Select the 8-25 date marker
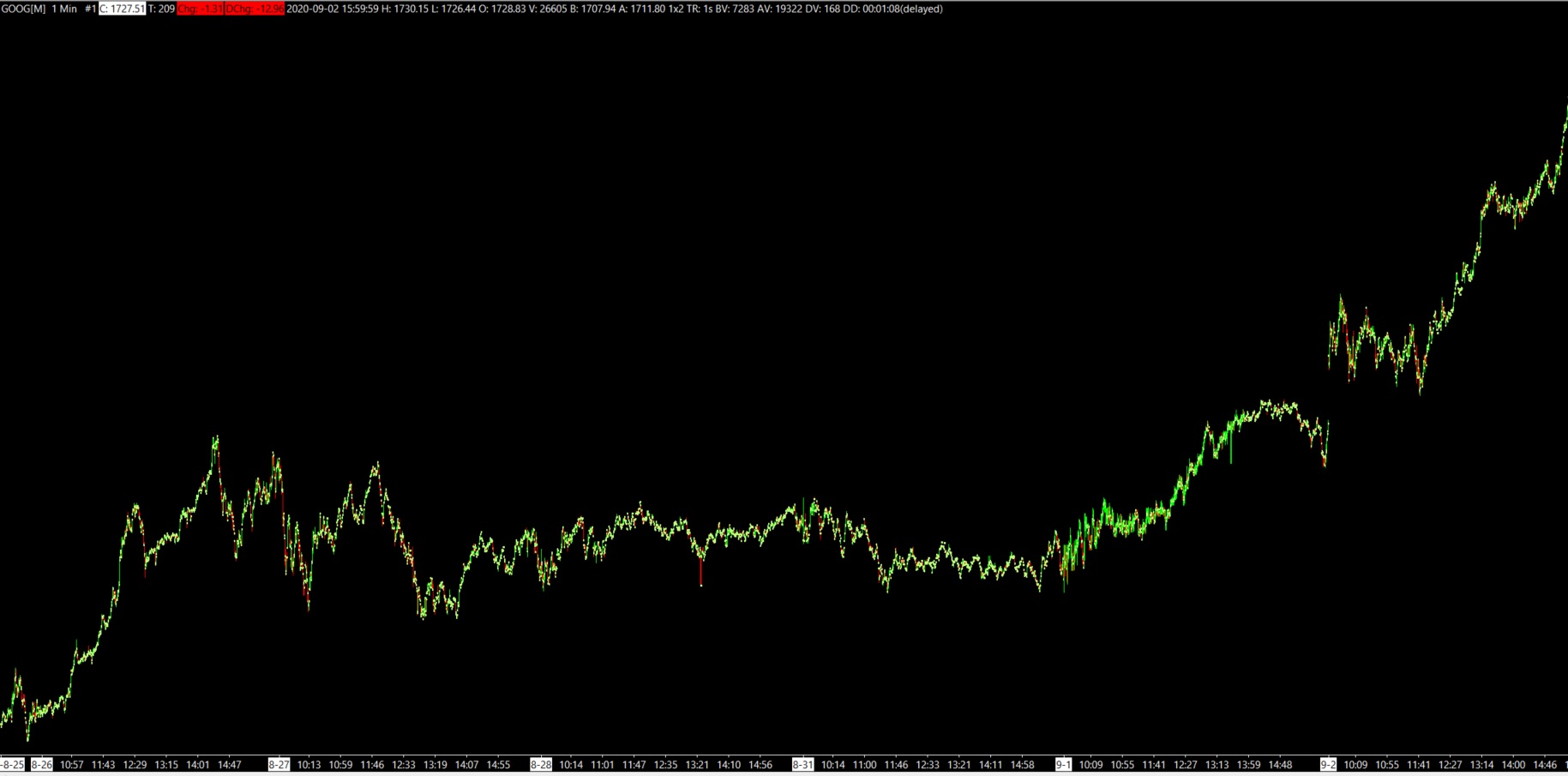Image resolution: width=1568 pixels, height=776 pixels. pos(12,765)
